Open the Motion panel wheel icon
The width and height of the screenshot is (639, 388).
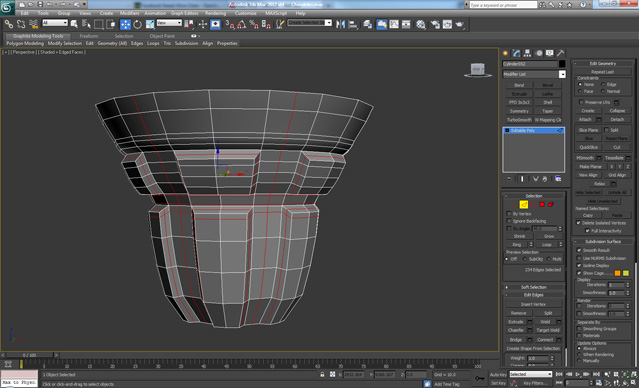[539, 53]
